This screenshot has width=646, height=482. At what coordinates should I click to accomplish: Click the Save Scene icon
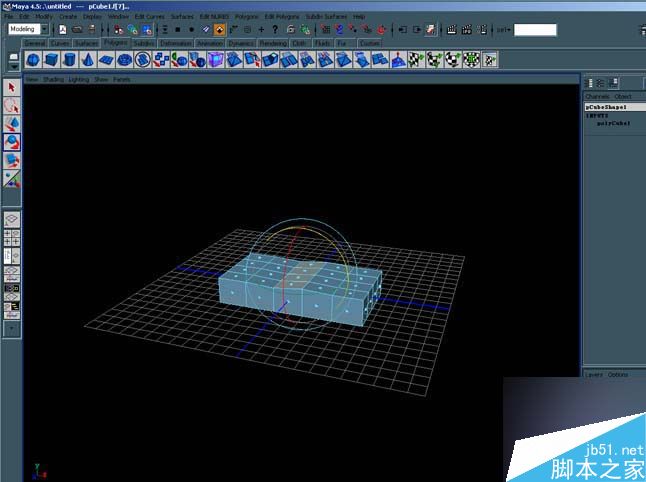point(91,29)
